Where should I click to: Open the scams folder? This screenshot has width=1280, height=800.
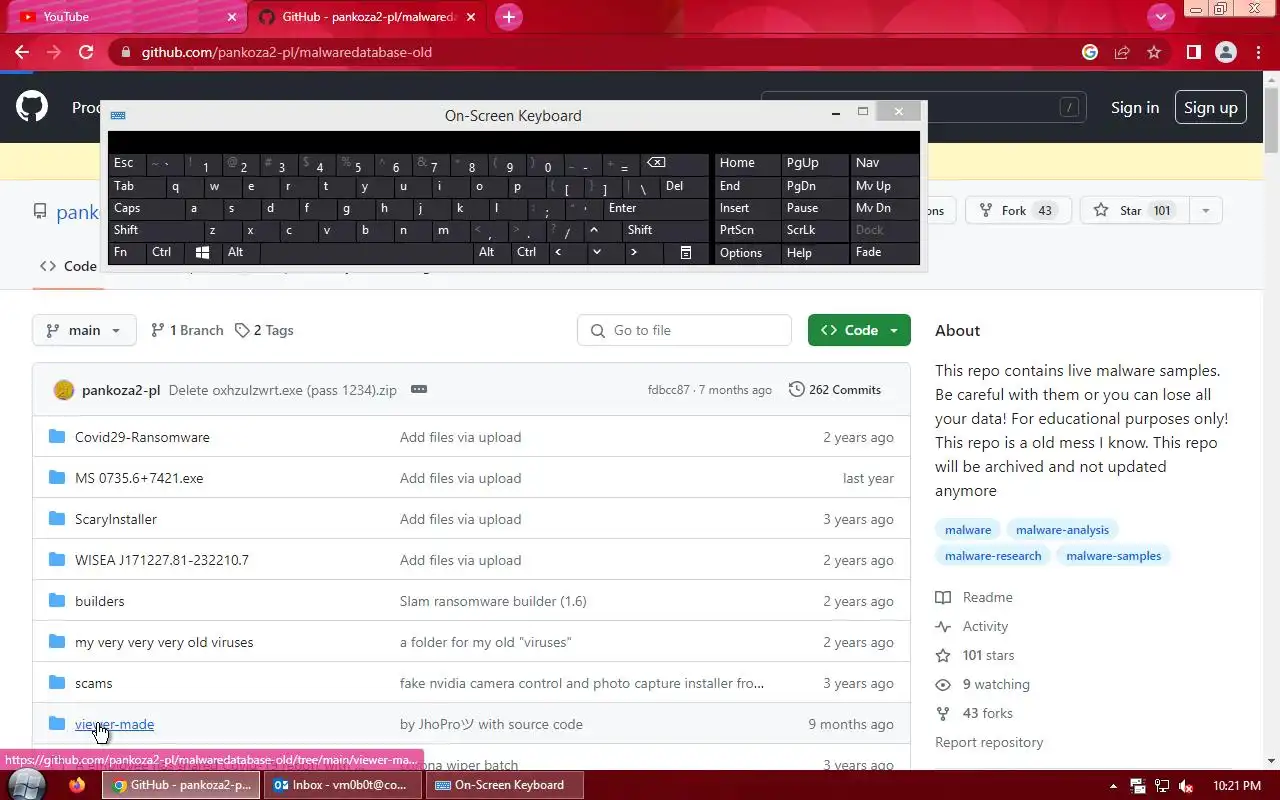(x=94, y=683)
